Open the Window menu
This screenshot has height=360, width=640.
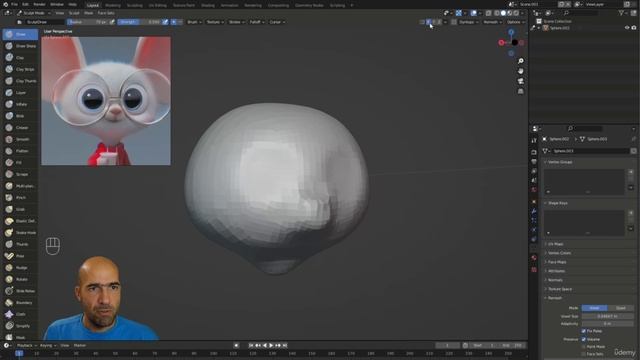[x=57, y=4]
